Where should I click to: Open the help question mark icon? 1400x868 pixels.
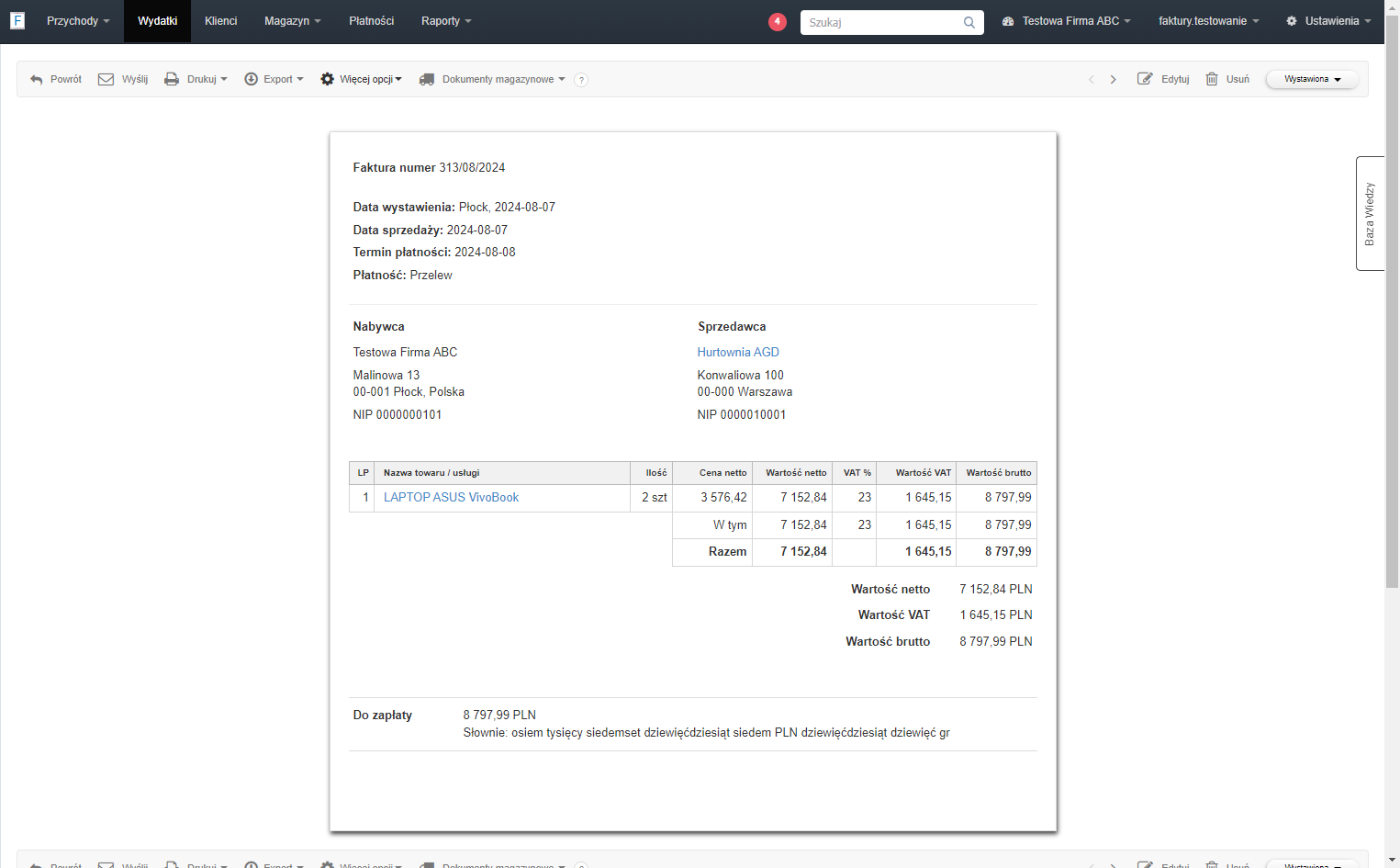[x=581, y=80]
